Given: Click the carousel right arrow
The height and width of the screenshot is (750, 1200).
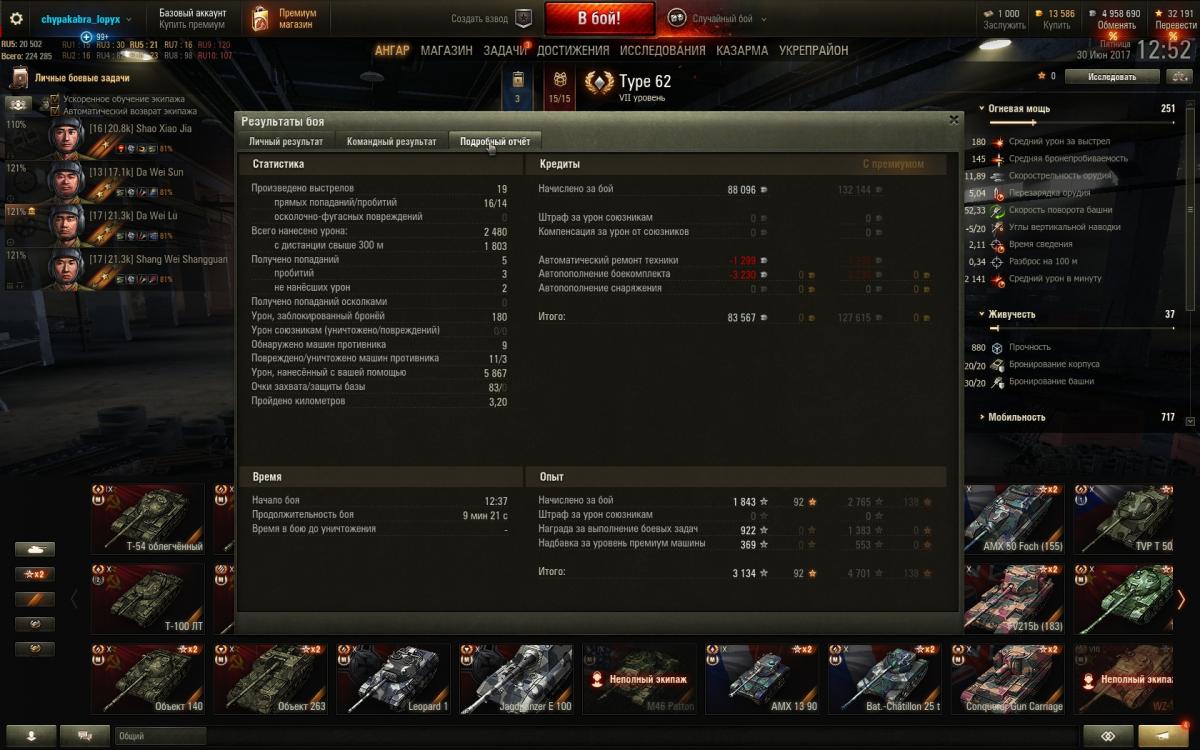Looking at the screenshot, I should tap(1182, 599).
